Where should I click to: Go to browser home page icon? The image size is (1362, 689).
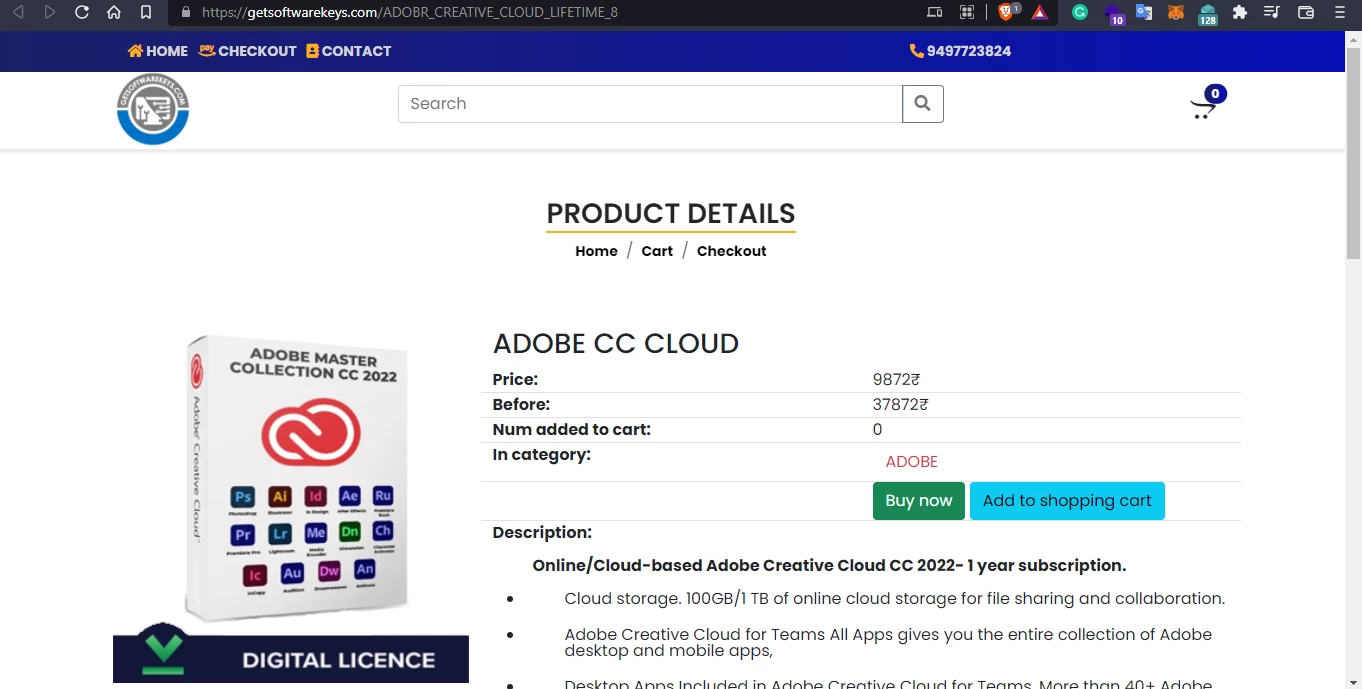click(x=114, y=12)
